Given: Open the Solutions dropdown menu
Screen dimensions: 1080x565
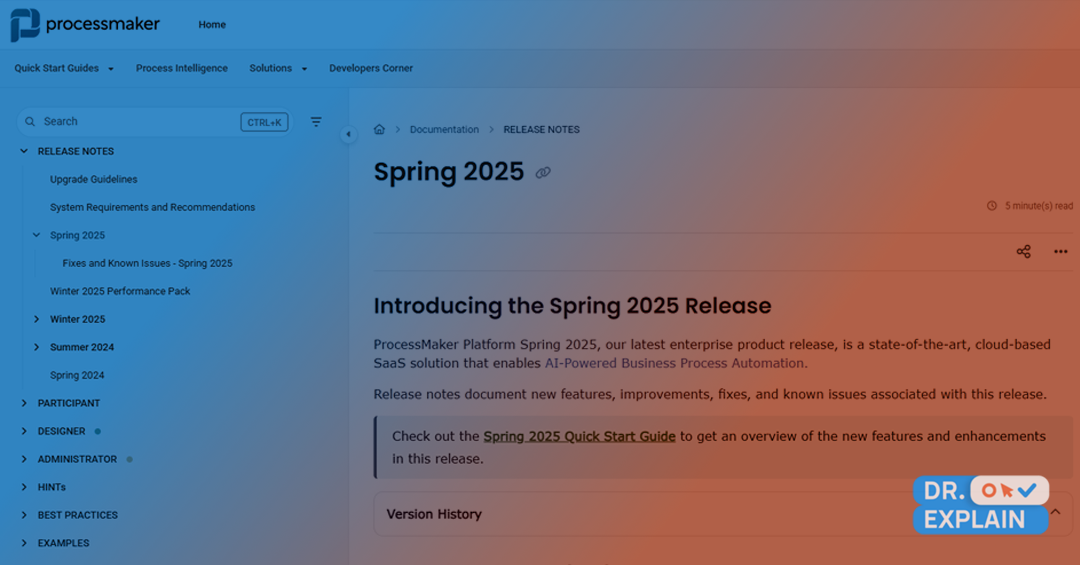Looking at the screenshot, I should (278, 68).
